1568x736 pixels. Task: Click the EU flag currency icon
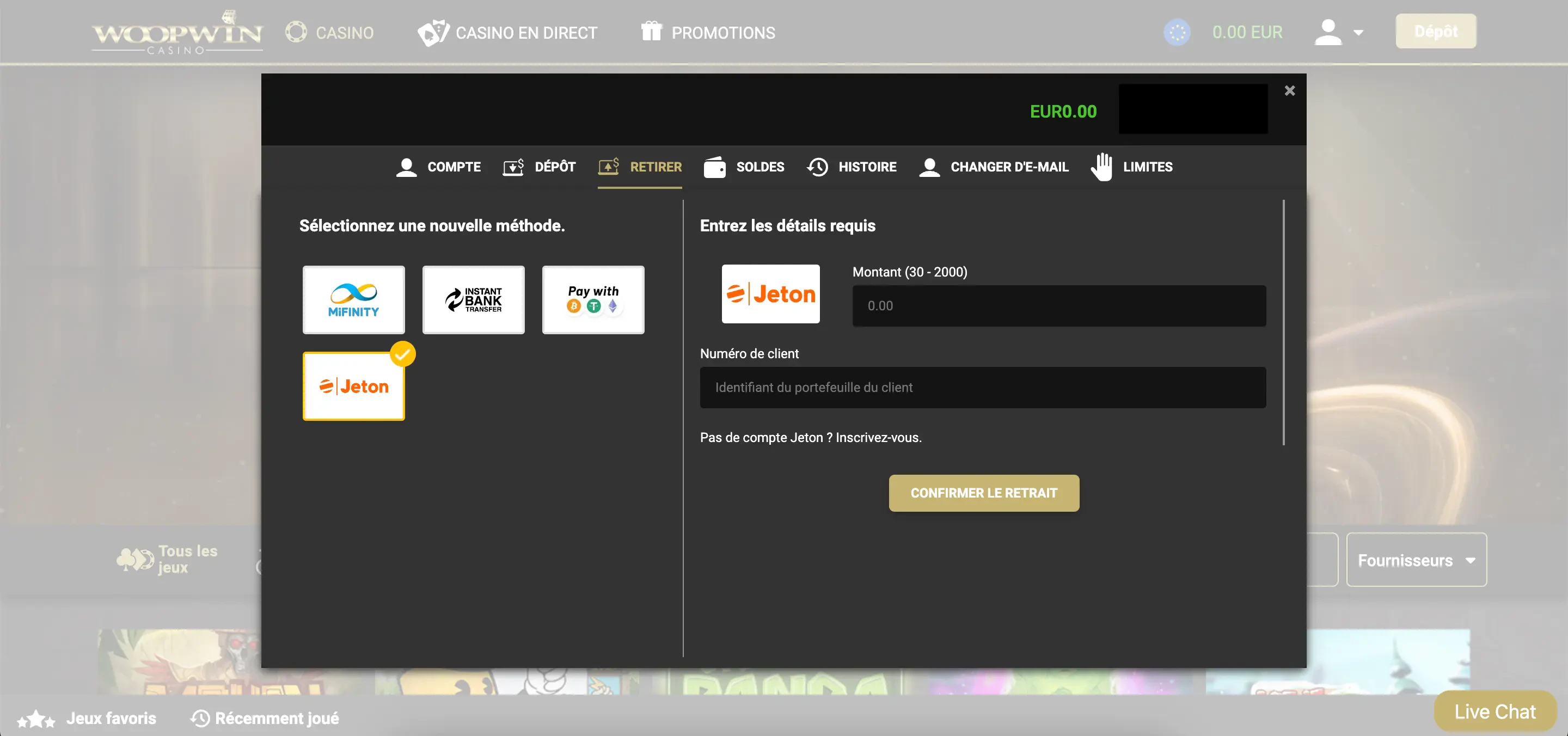1176,32
